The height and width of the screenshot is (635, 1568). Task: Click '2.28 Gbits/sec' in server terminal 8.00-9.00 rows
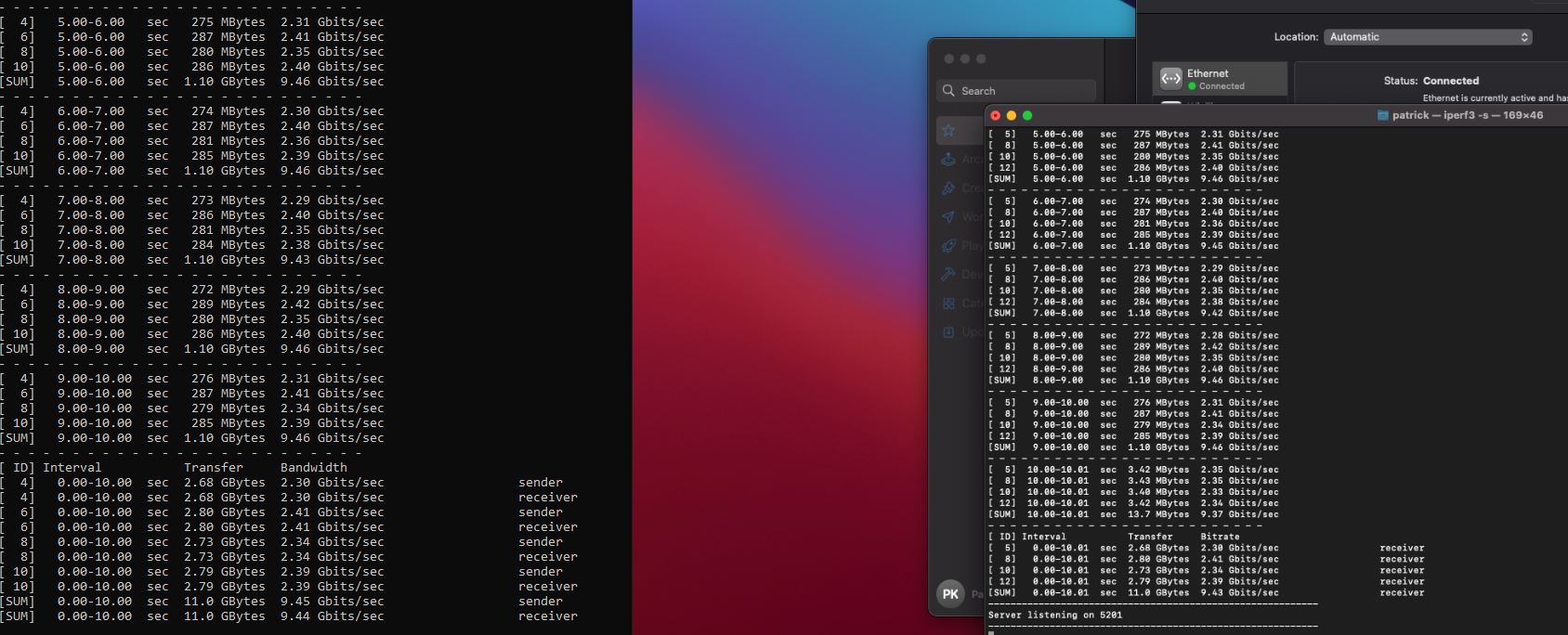pyautogui.click(x=1239, y=335)
